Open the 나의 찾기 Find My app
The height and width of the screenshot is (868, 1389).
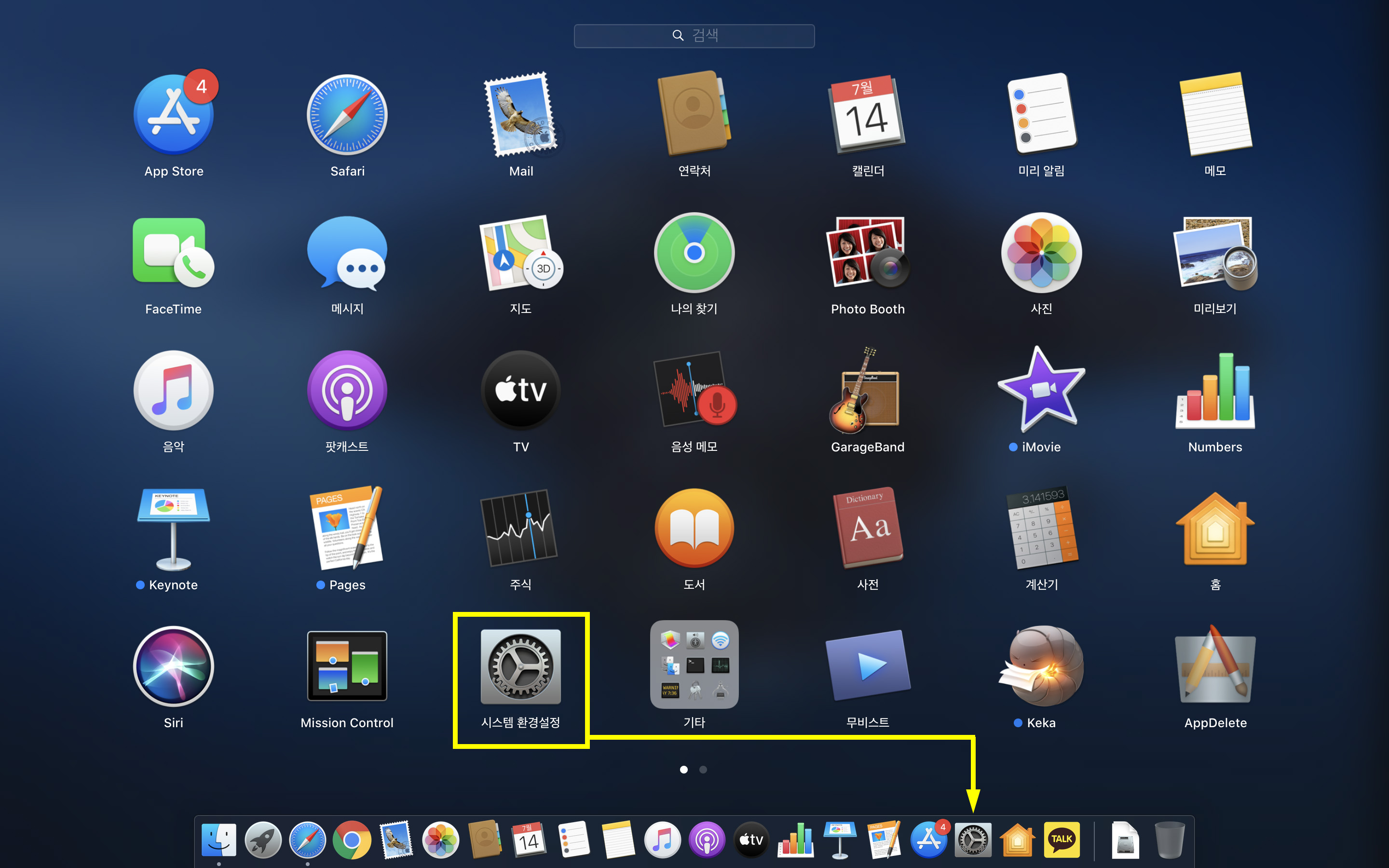click(694, 253)
